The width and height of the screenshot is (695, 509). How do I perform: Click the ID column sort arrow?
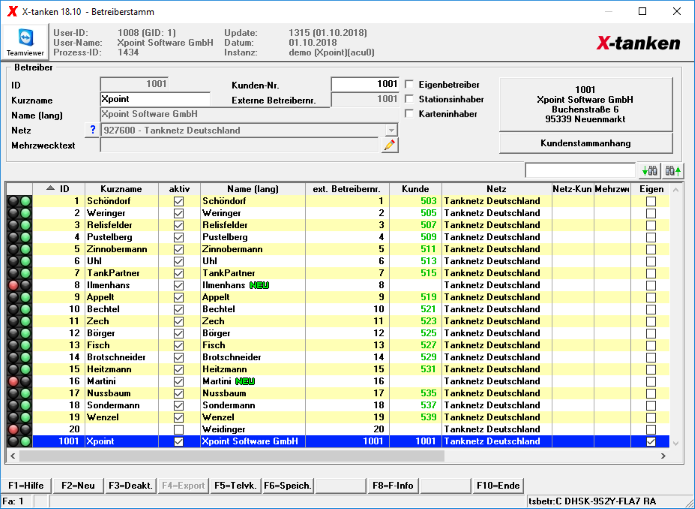click(51, 188)
